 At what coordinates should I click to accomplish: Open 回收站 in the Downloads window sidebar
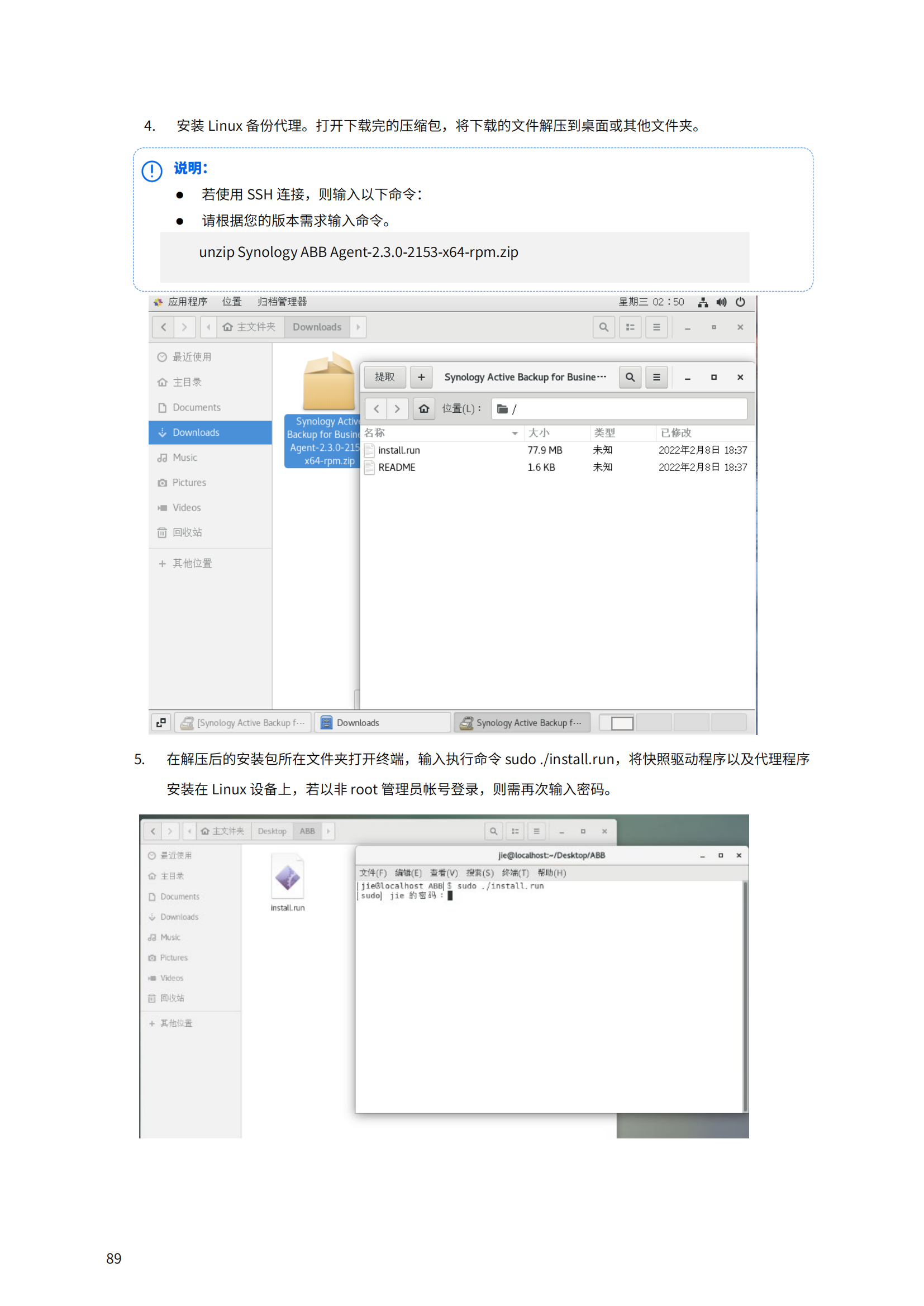pyautogui.click(x=210, y=532)
